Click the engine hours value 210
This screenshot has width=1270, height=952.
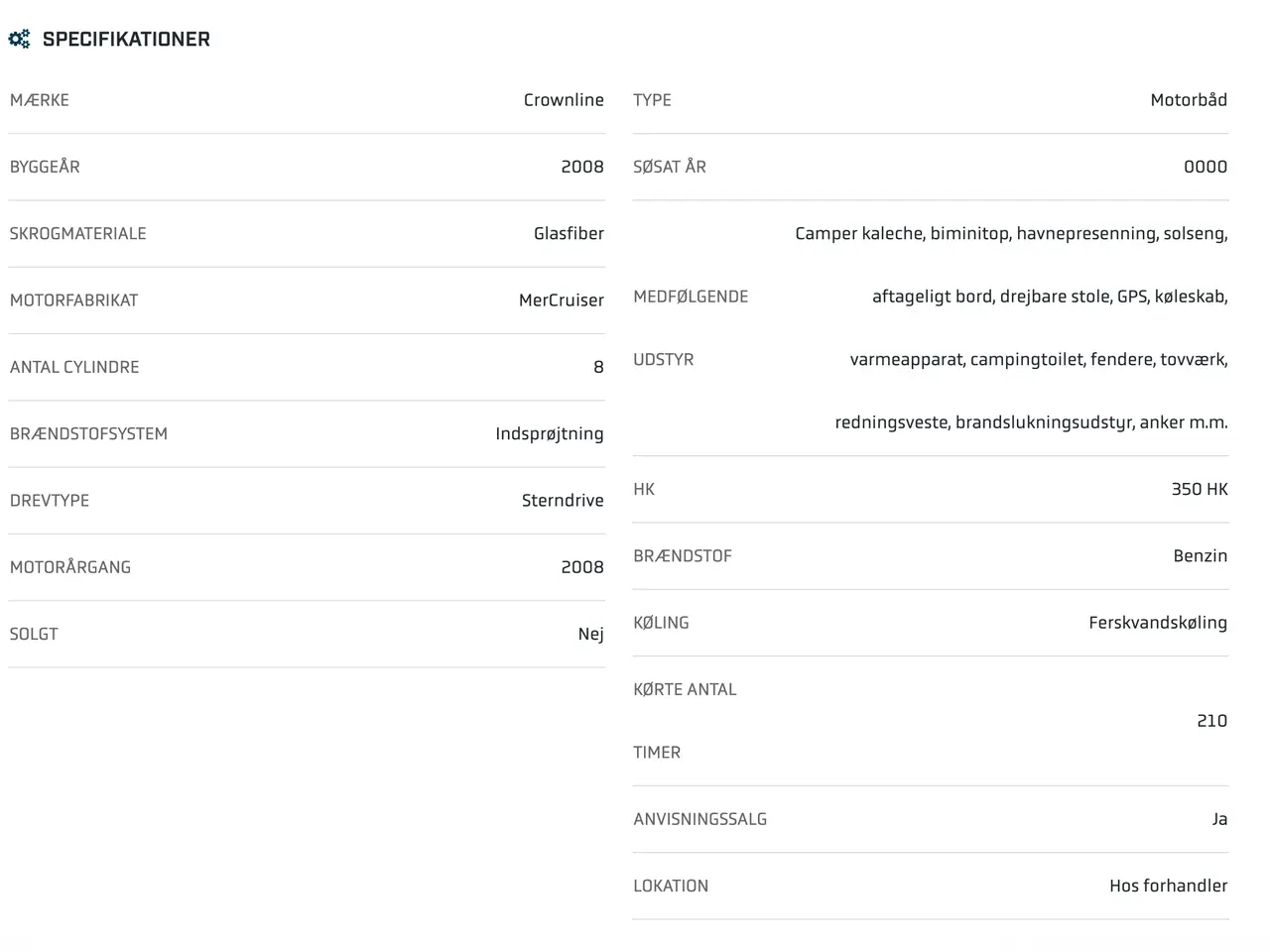click(x=1212, y=721)
